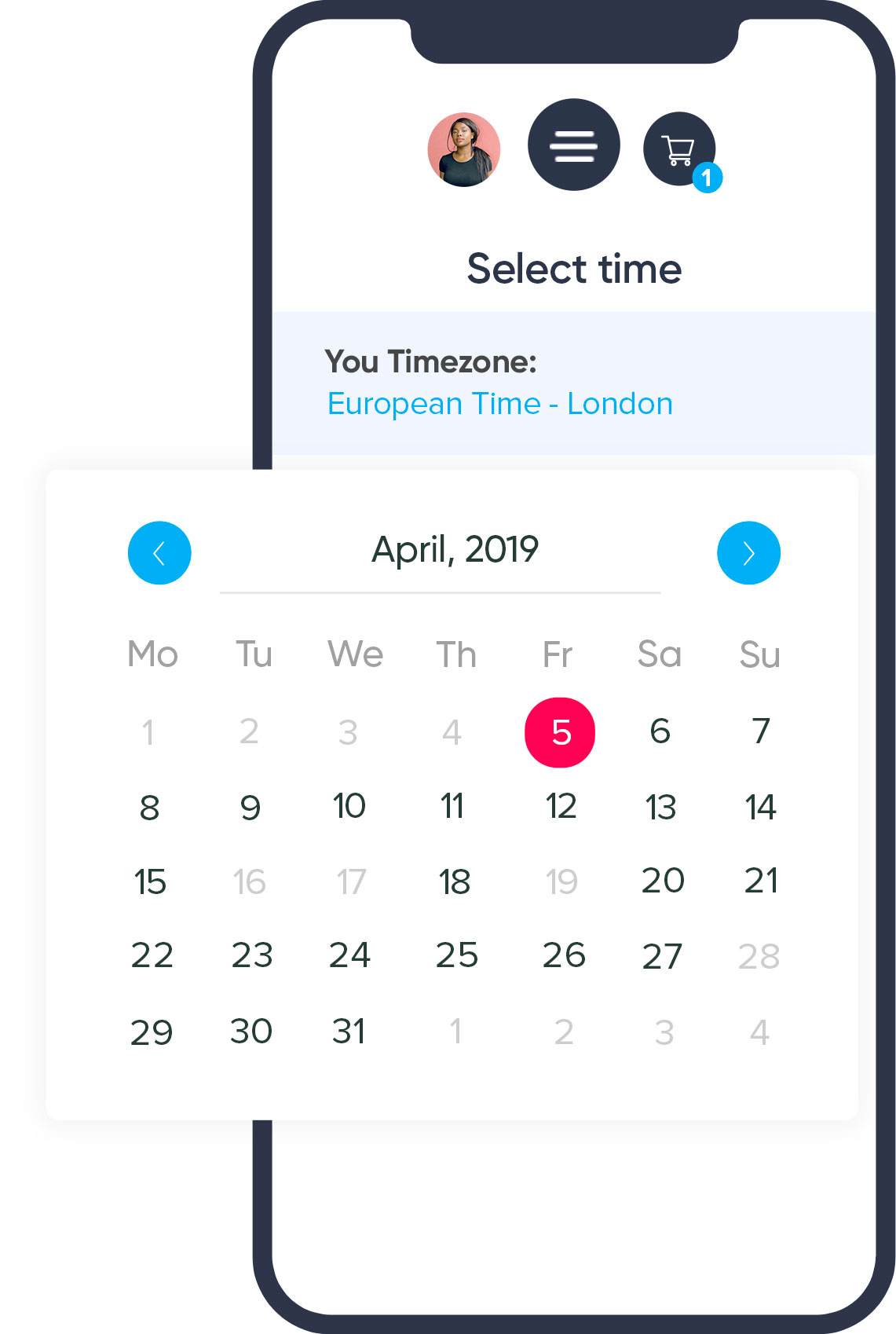Image resolution: width=896 pixels, height=1334 pixels.
Task: Select the last day, April 31
Action: (x=349, y=1030)
